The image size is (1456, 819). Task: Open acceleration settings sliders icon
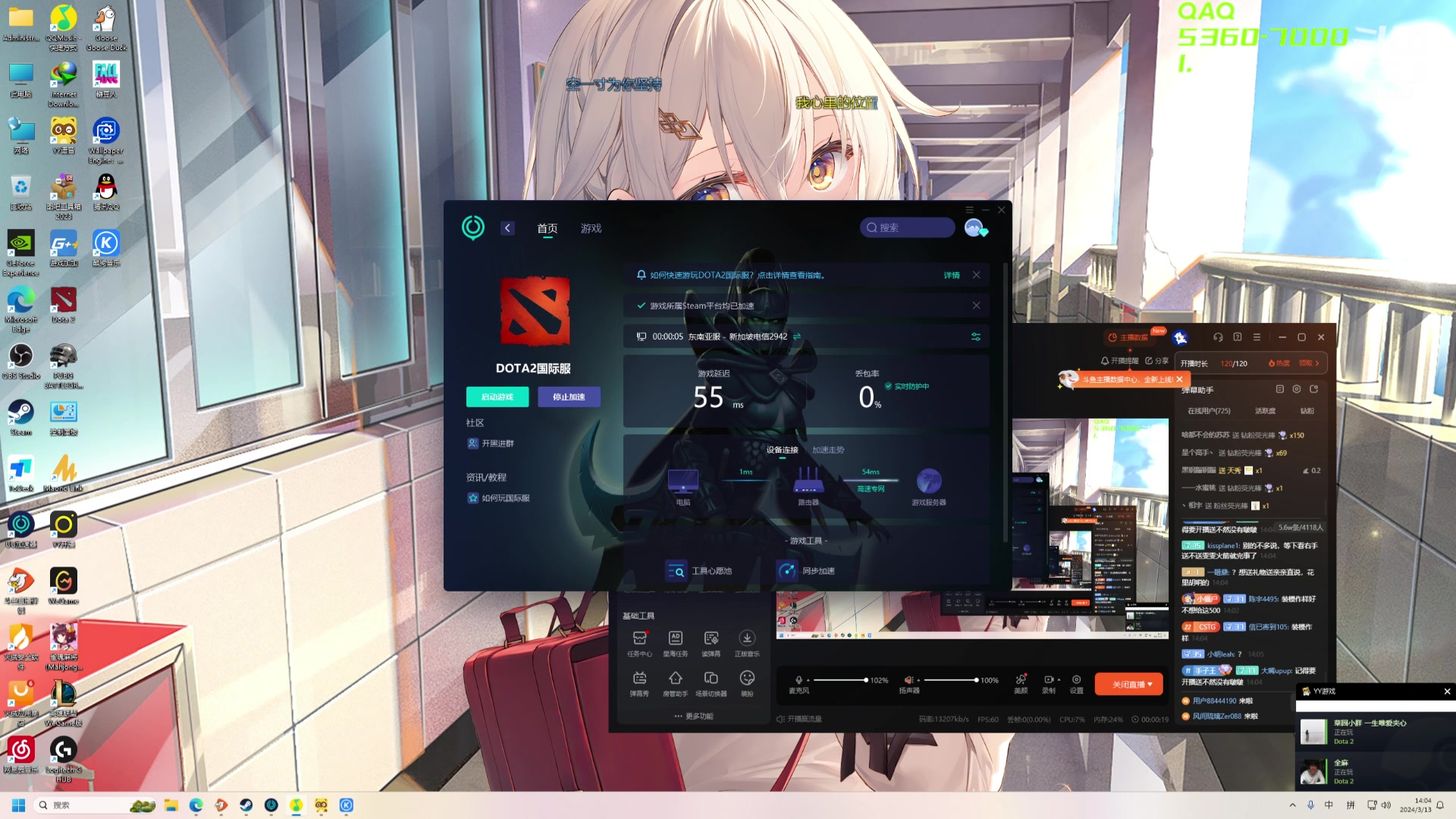[x=976, y=337]
